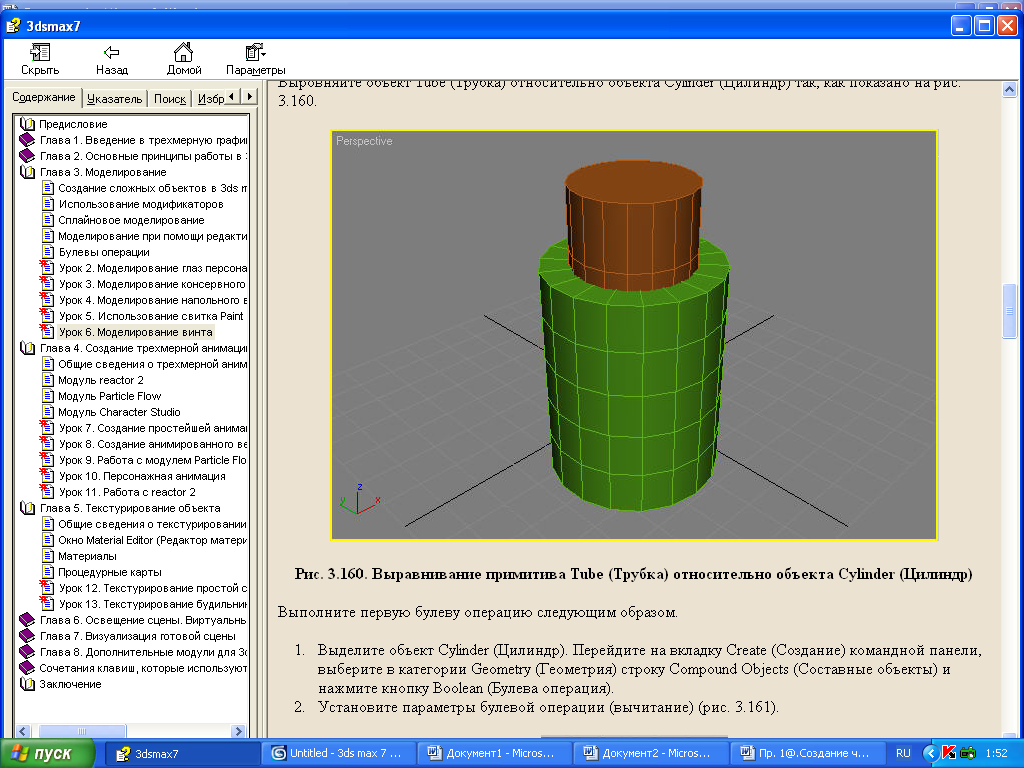Click the Kaspersky tray icon
This screenshot has height=768, width=1024.
pos(948,753)
